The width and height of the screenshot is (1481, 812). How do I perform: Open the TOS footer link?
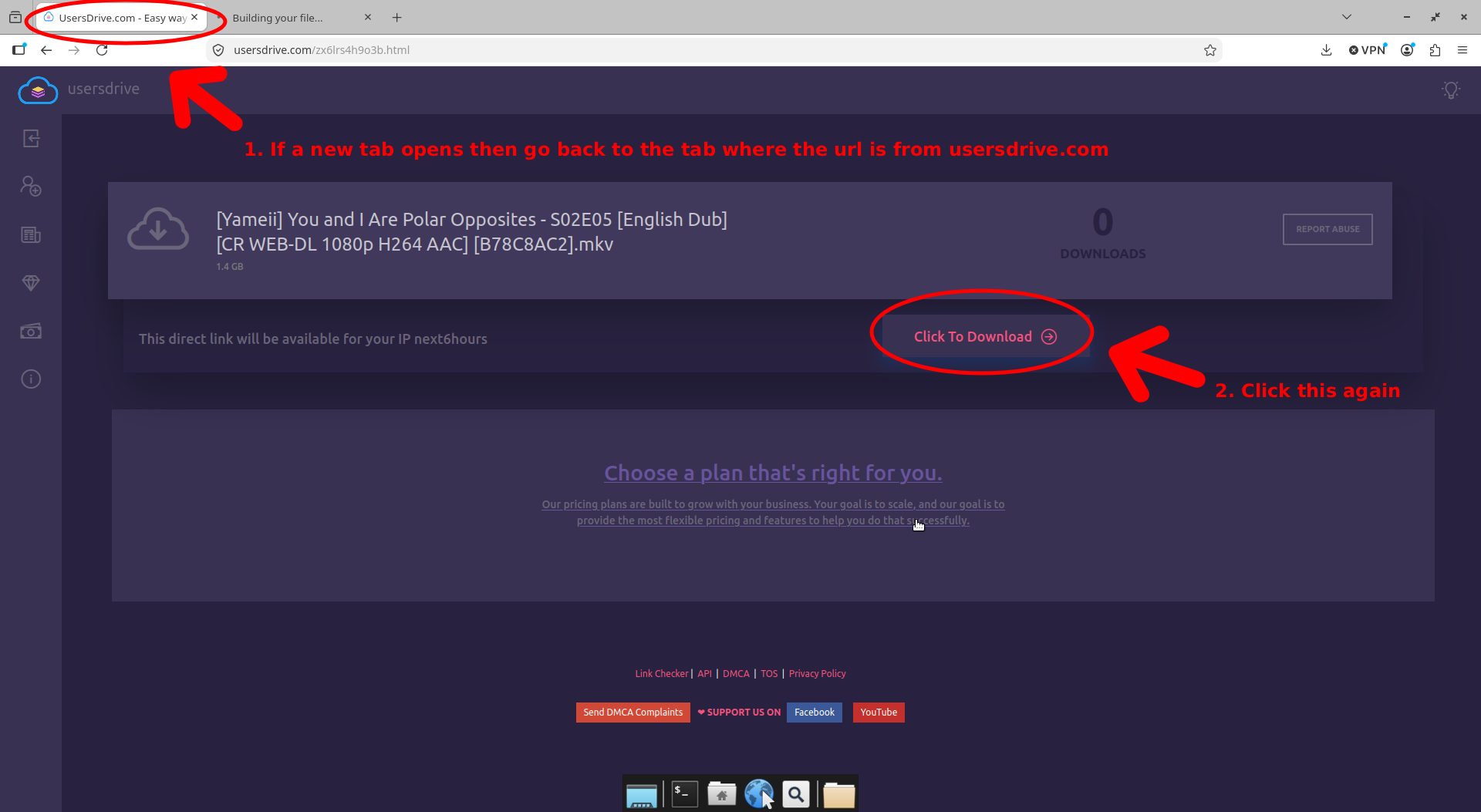[x=769, y=673]
